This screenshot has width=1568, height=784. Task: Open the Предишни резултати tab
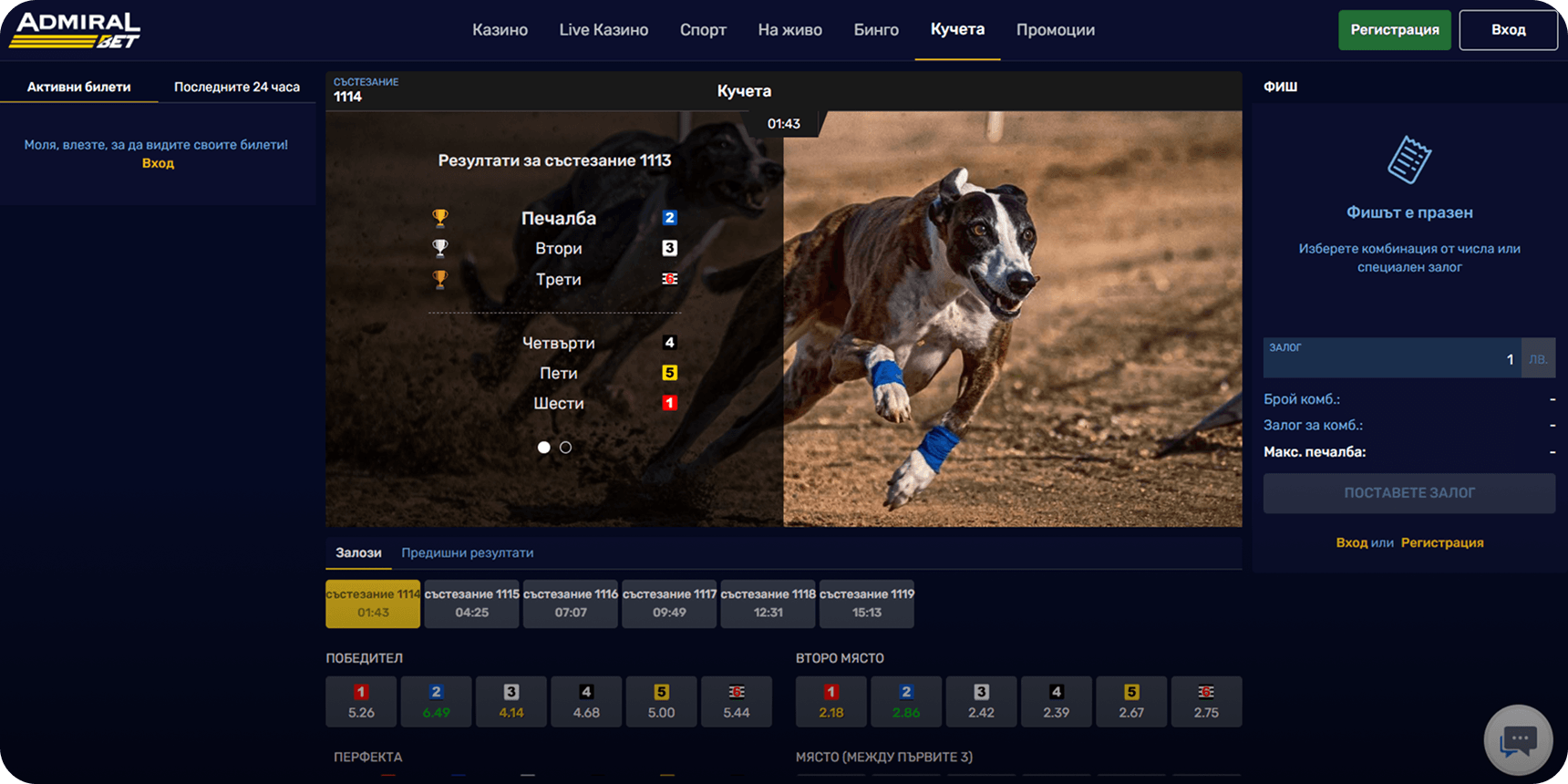point(468,553)
